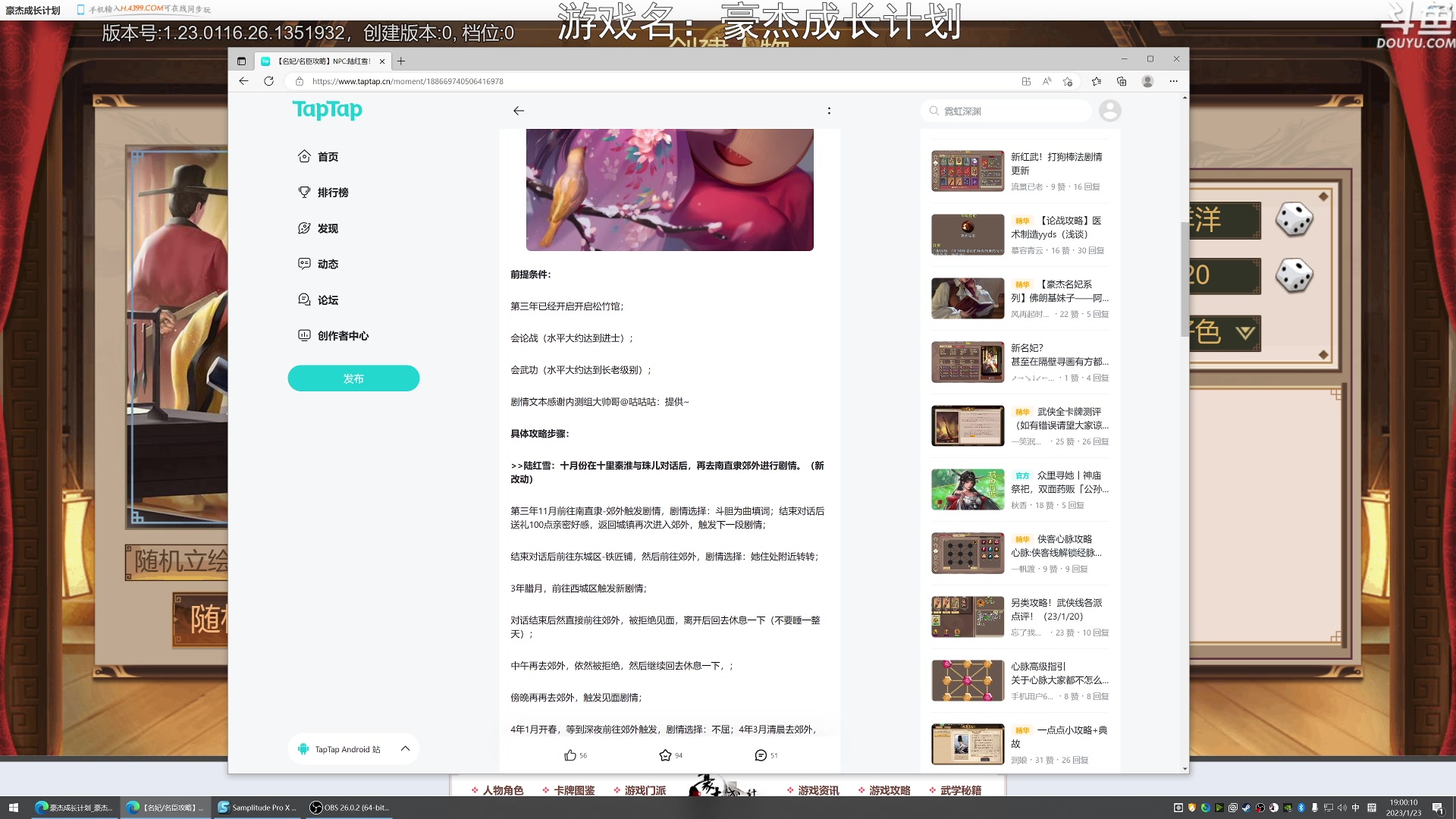Image resolution: width=1456 pixels, height=819 pixels.
Task: Reload the TapTap page
Action: 268,81
